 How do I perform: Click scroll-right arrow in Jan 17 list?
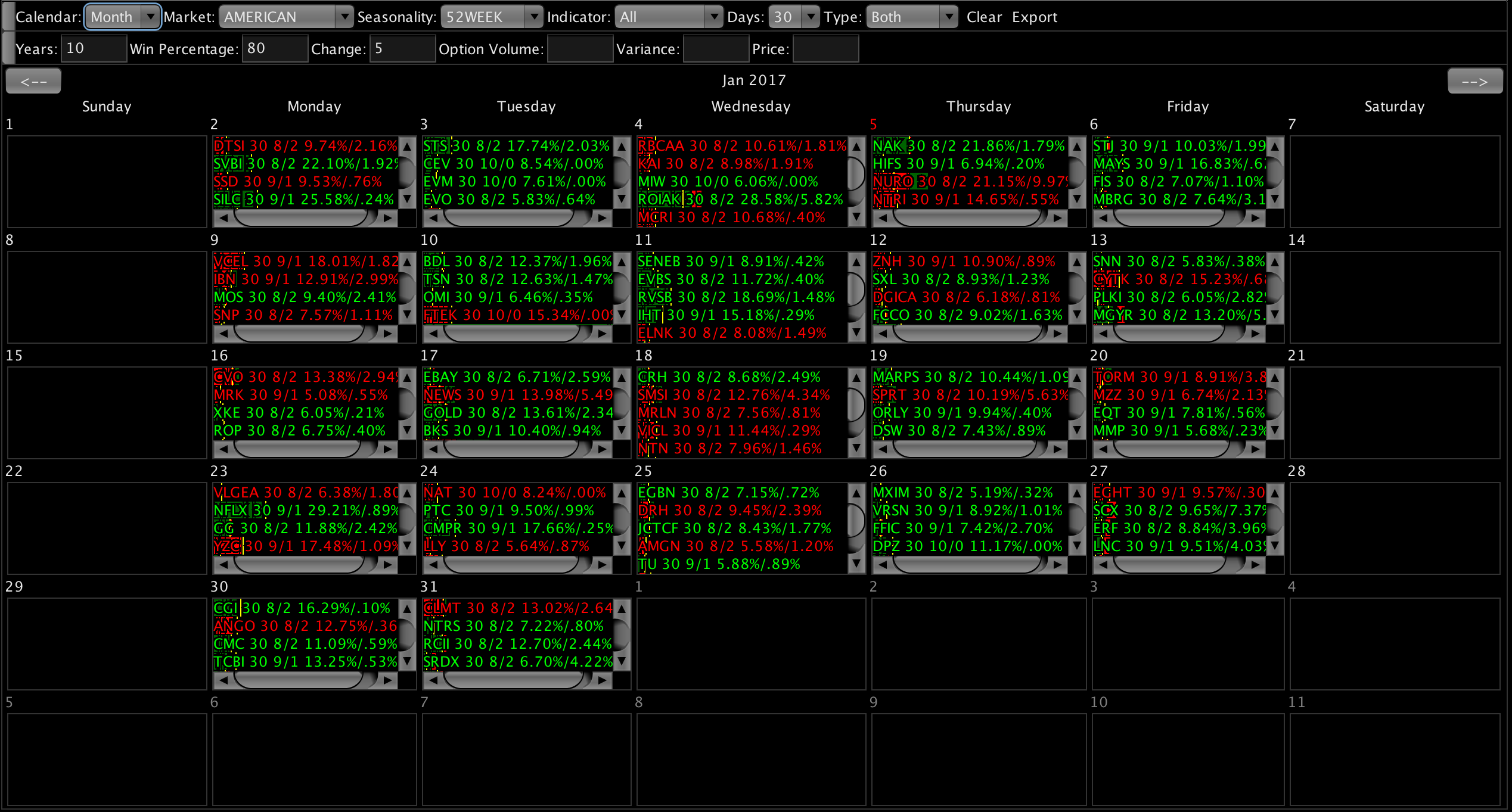click(603, 449)
